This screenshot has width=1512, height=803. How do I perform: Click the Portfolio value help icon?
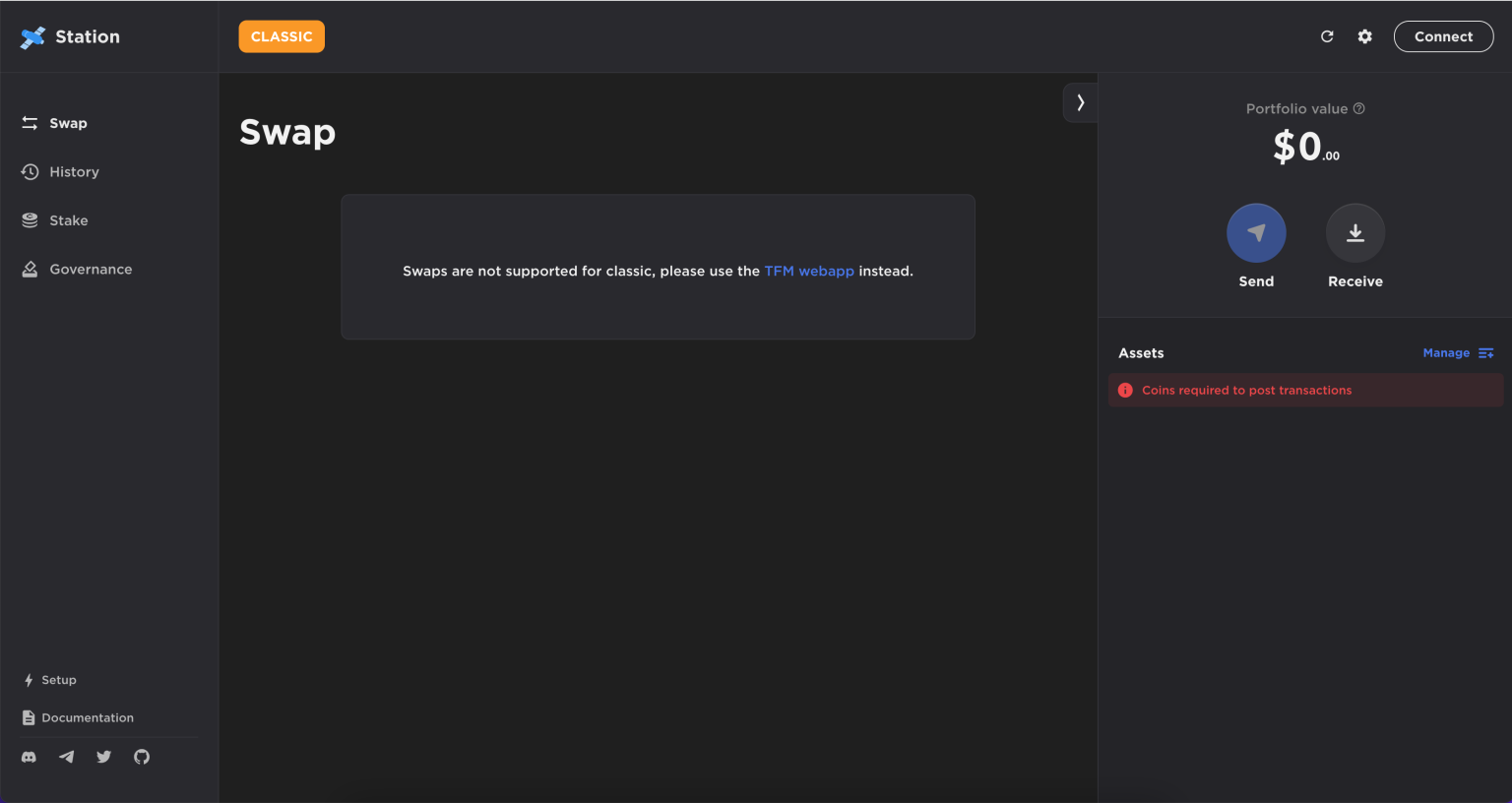1358,109
